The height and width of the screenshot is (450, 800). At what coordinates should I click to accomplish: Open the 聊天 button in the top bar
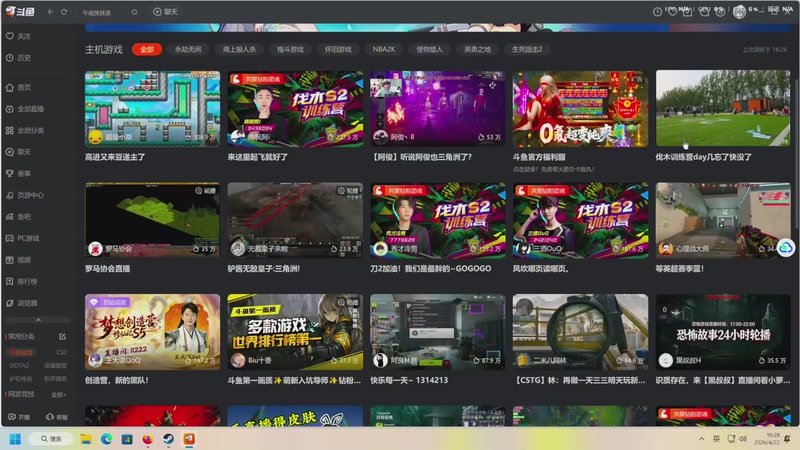(165, 12)
